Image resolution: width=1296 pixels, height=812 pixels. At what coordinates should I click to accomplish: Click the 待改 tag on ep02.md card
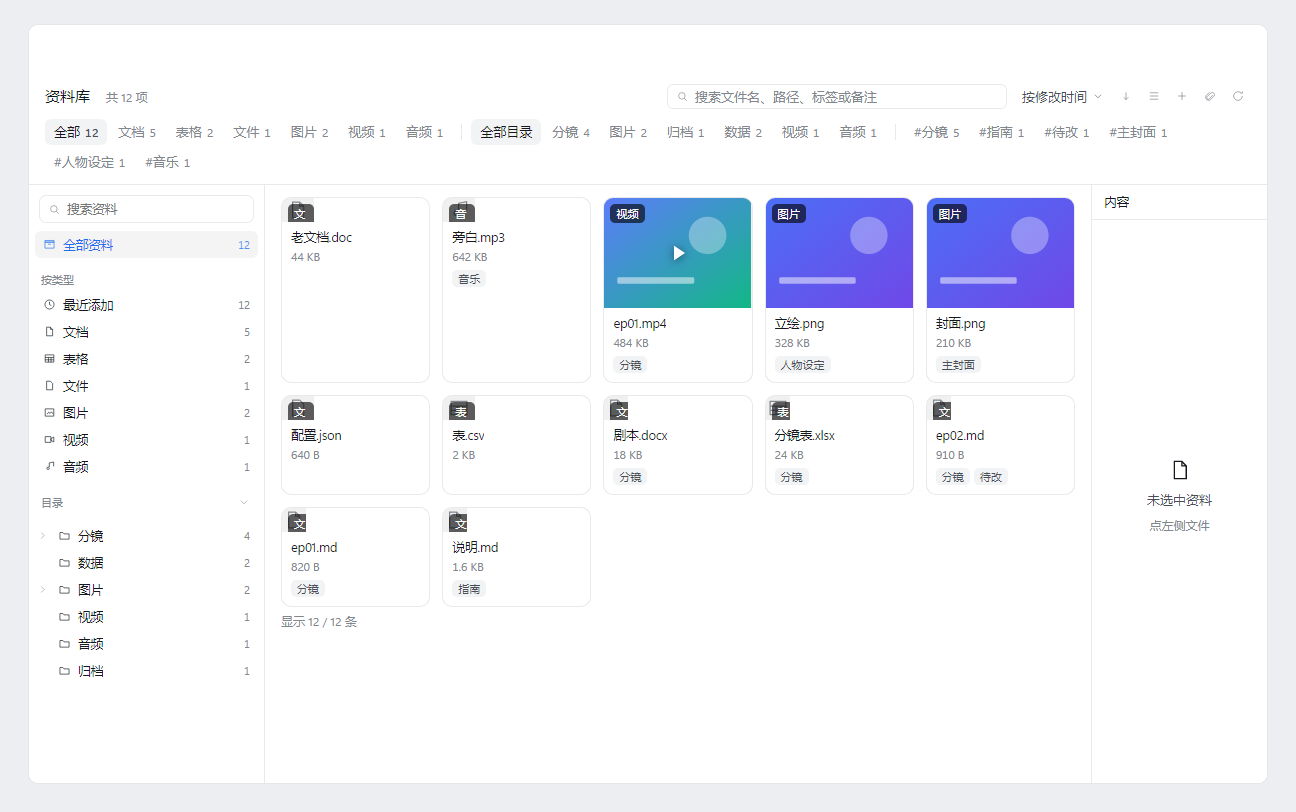click(991, 477)
